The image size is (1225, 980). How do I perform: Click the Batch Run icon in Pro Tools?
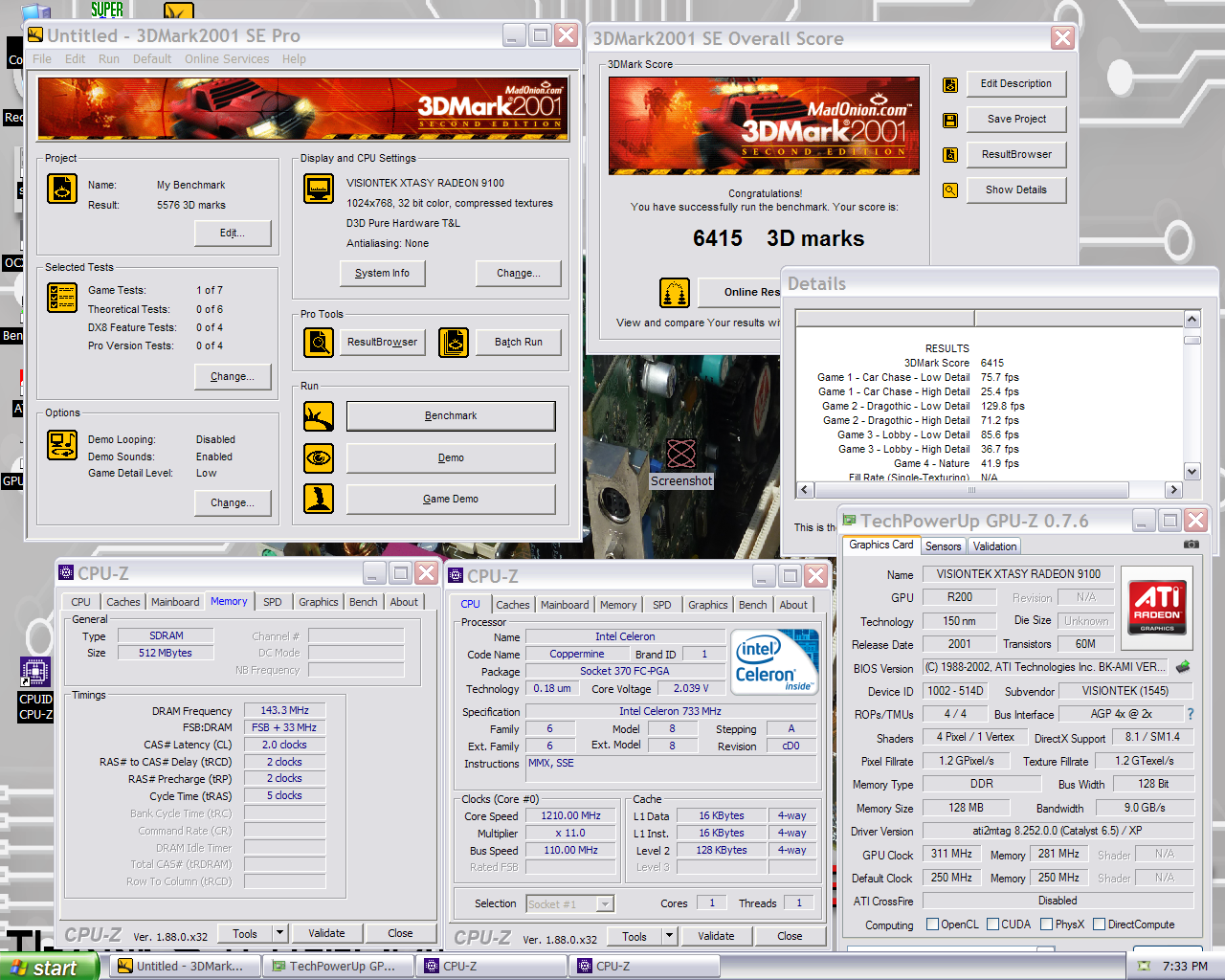click(454, 342)
